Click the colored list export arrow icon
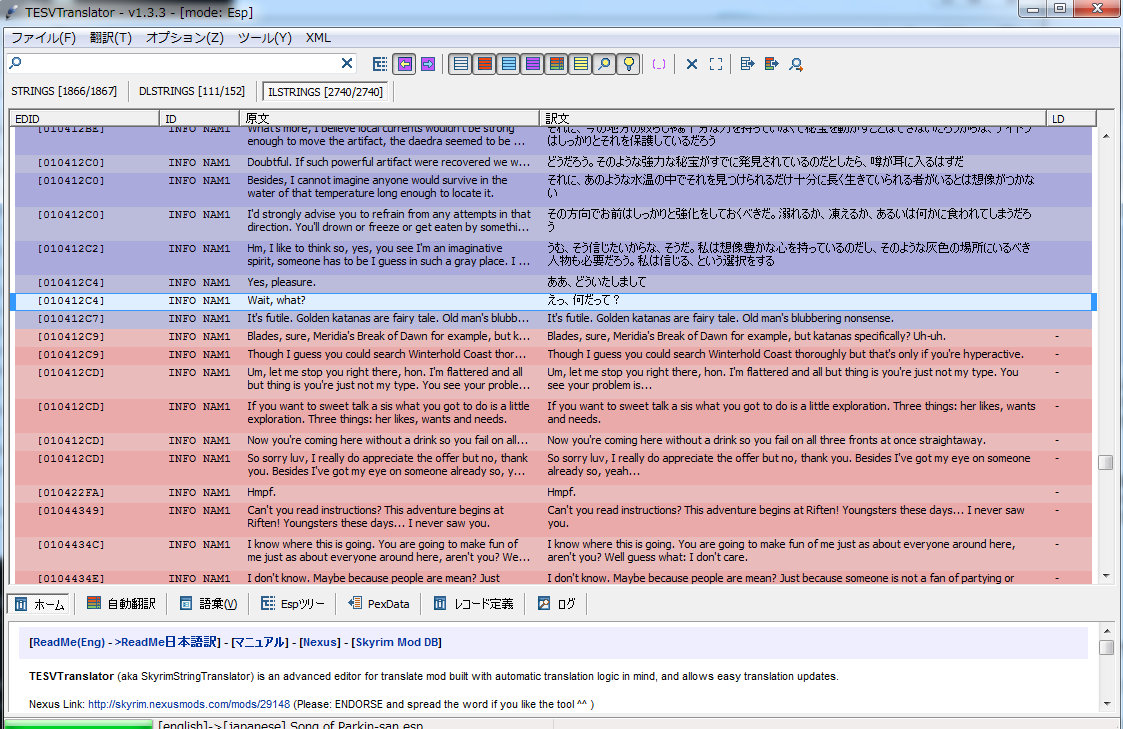The image size is (1123, 729). point(771,64)
